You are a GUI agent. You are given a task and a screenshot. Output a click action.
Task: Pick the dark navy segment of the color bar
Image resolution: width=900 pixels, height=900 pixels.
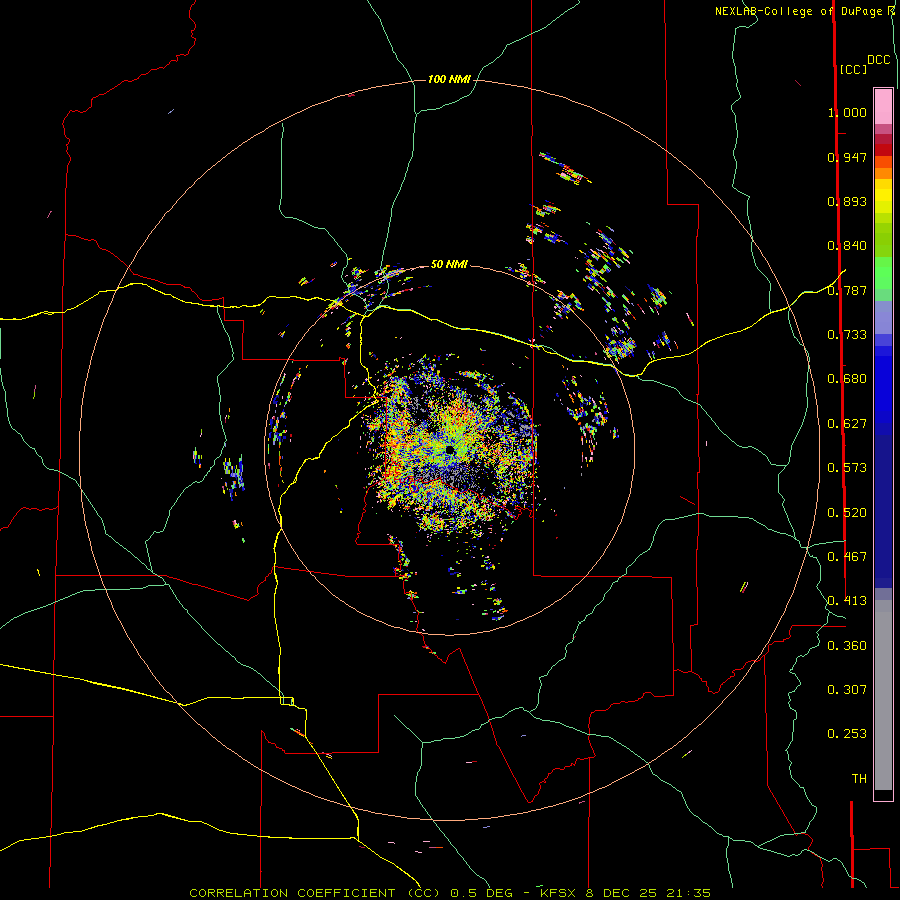tap(883, 511)
